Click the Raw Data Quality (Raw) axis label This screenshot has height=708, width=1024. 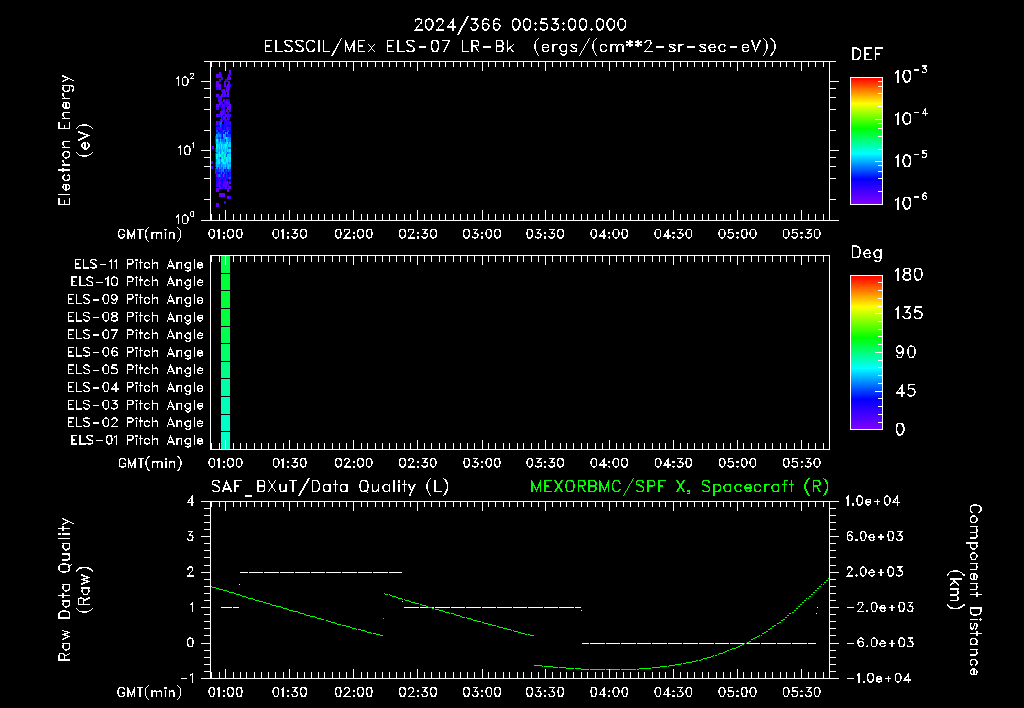tap(74, 590)
